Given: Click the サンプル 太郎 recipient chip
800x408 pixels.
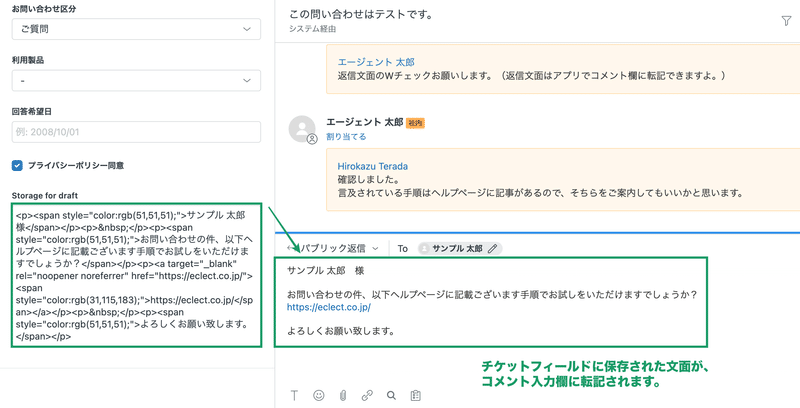Looking at the screenshot, I should coord(457,248).
